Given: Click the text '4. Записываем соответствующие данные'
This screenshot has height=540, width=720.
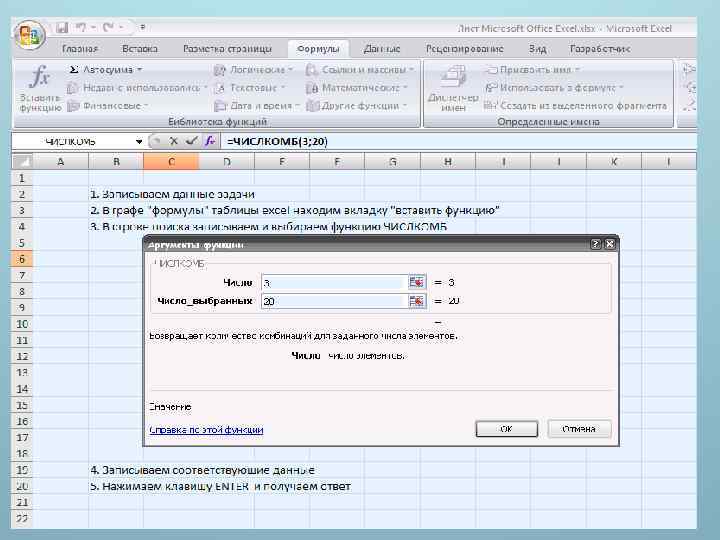Looking at the screenshot, I should (x=202, y=470).
